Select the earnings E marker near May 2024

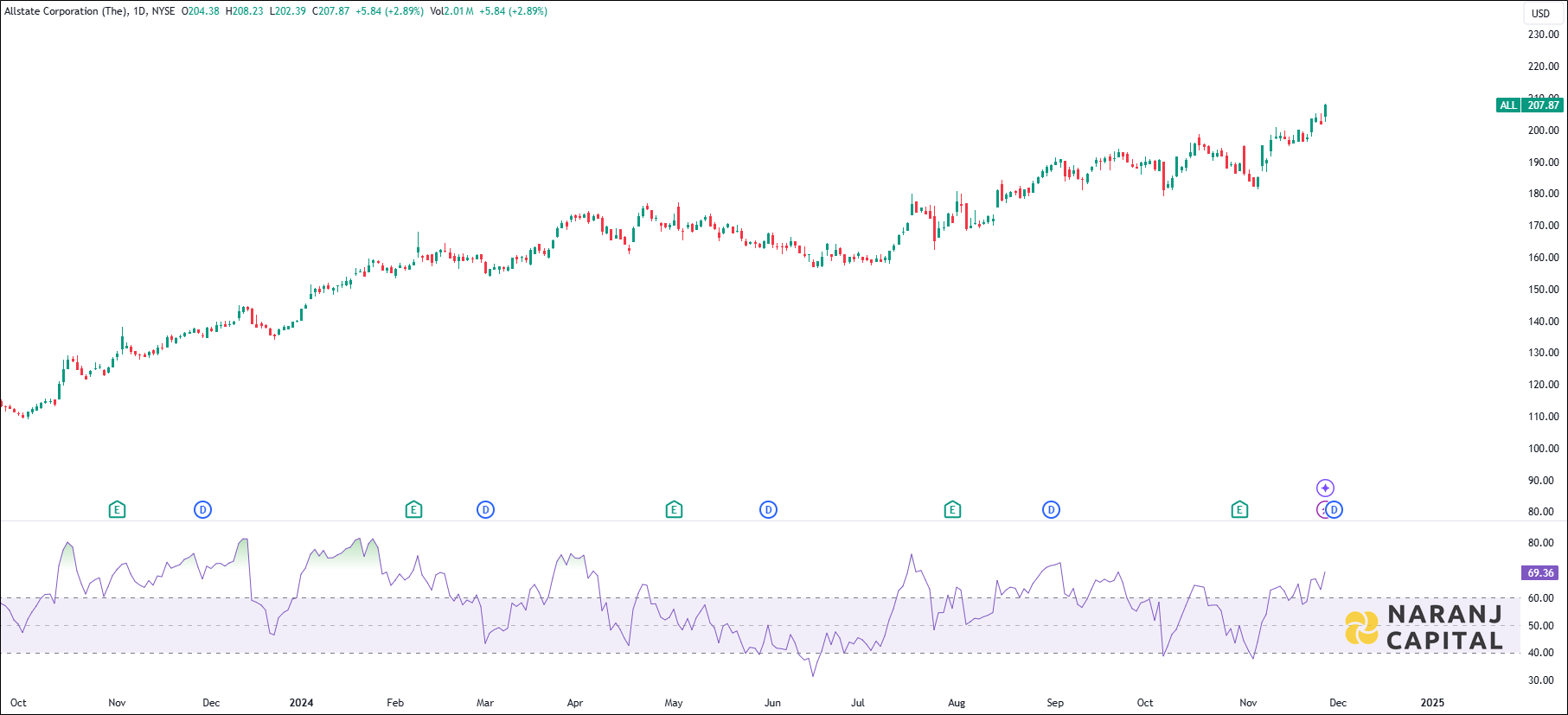(674, 510)
